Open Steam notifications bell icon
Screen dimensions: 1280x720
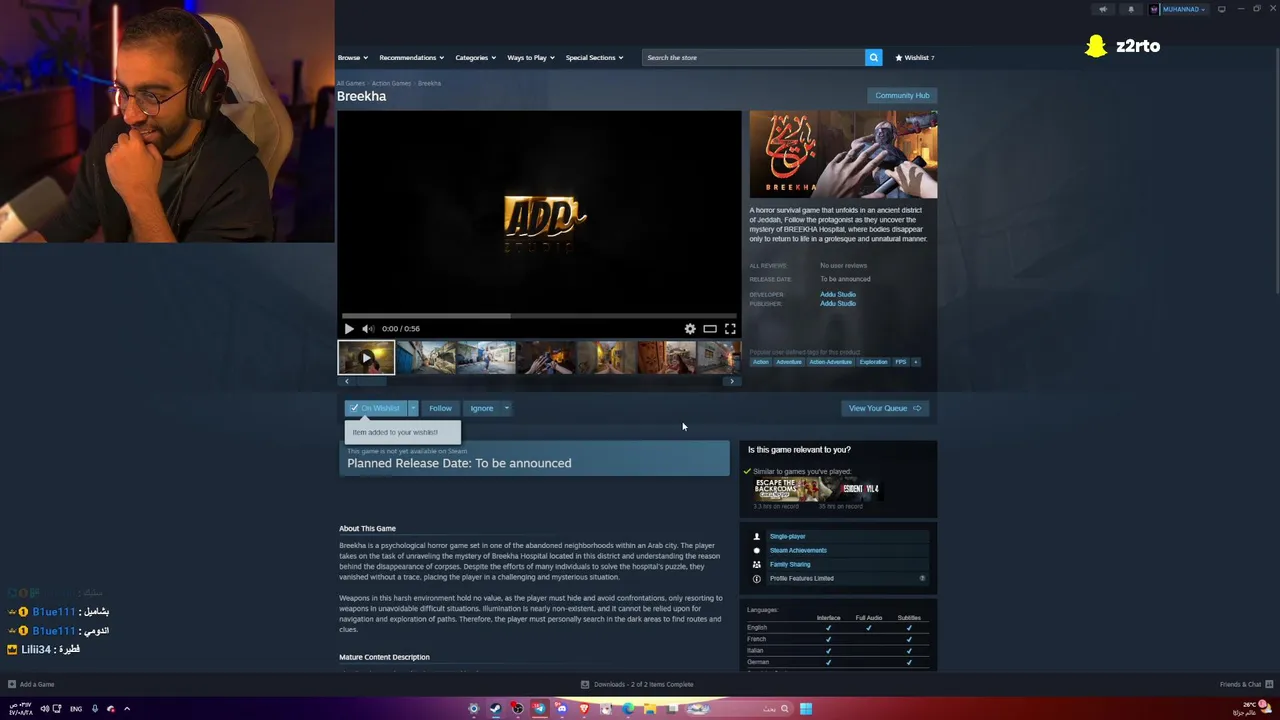[x=1131, y=9]
